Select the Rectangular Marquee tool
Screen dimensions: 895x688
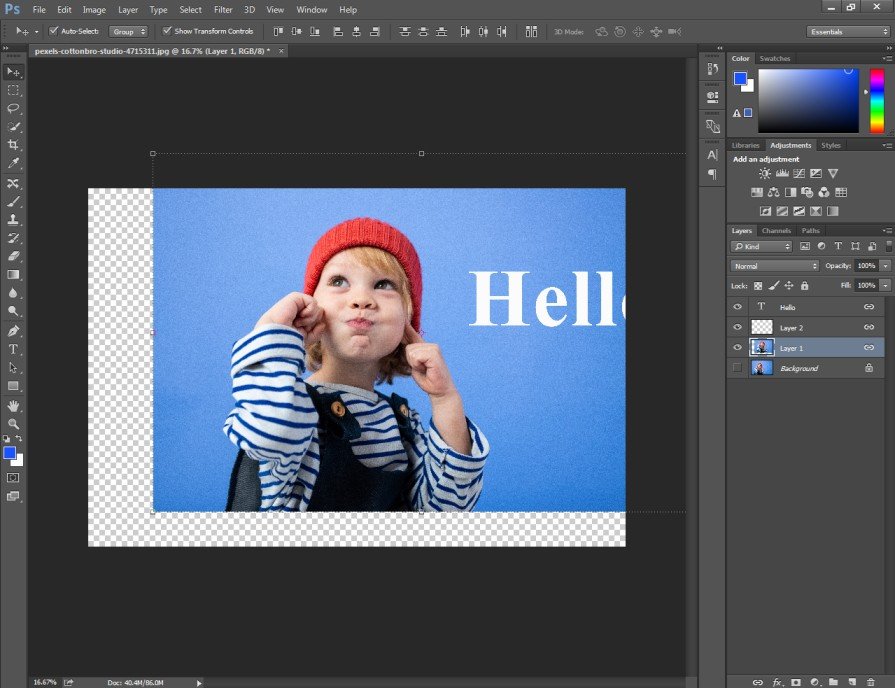(x=13, y=90)
